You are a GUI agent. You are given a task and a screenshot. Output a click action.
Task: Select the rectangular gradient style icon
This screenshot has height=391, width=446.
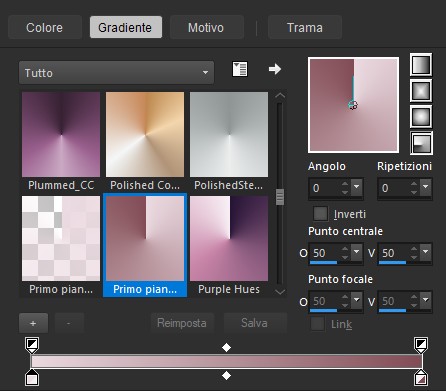click(421, 91)
